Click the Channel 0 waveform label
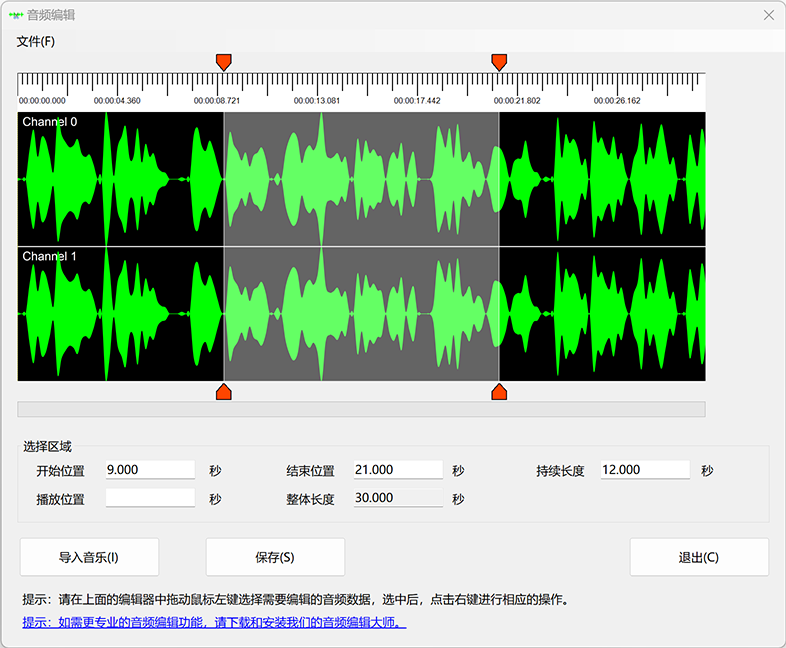Image resolution: width=786 pixels, height=648 pixels. (50, 122)
